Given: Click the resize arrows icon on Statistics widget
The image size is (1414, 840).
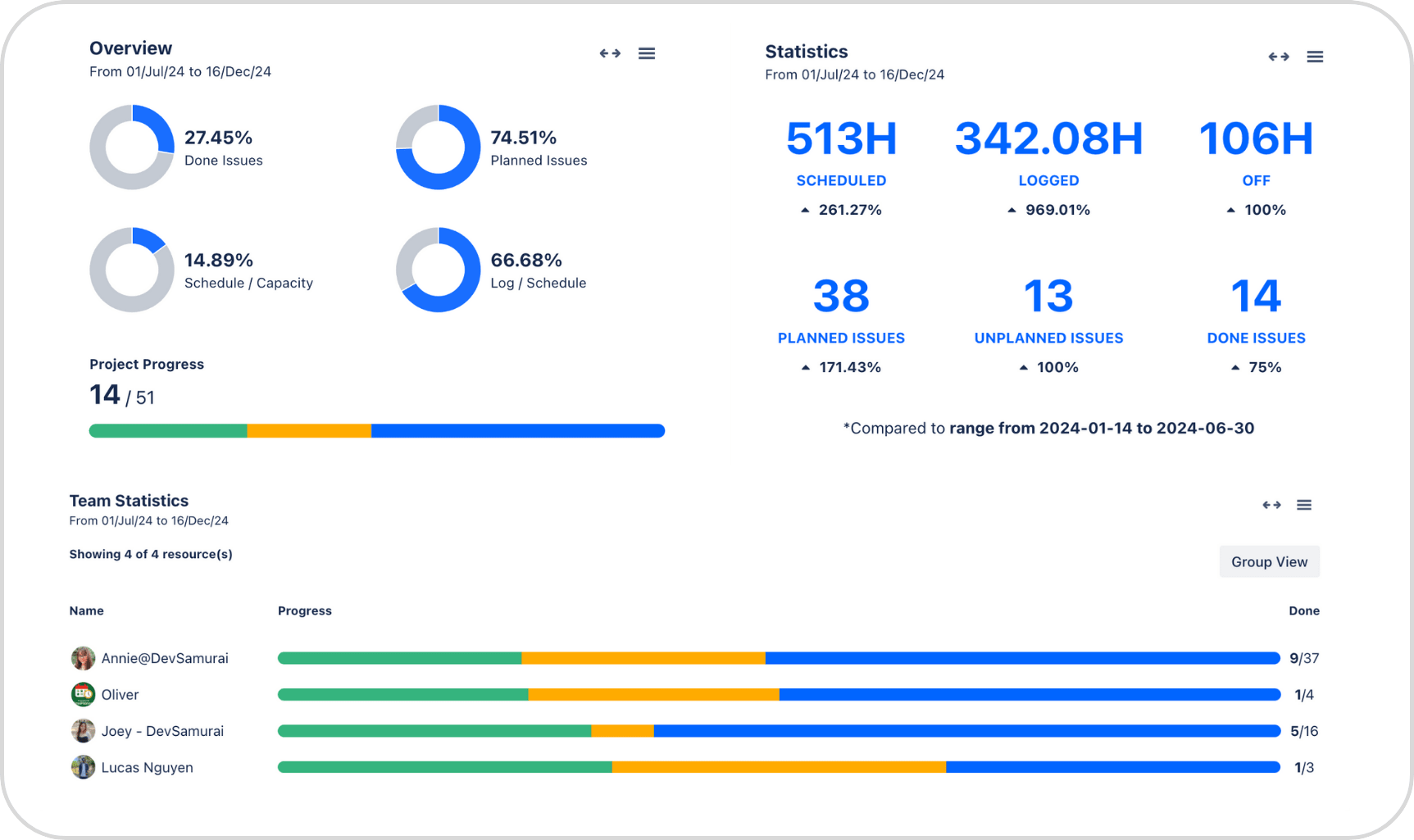Looking at the screenshot, I should (x=1278, y=57).
